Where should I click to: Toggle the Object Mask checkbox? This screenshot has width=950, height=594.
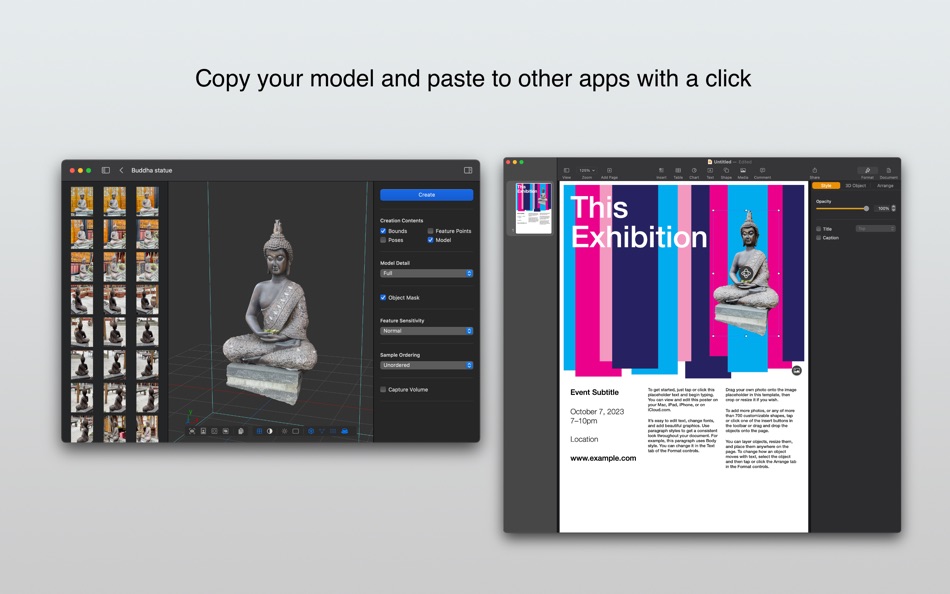[383, 298]
